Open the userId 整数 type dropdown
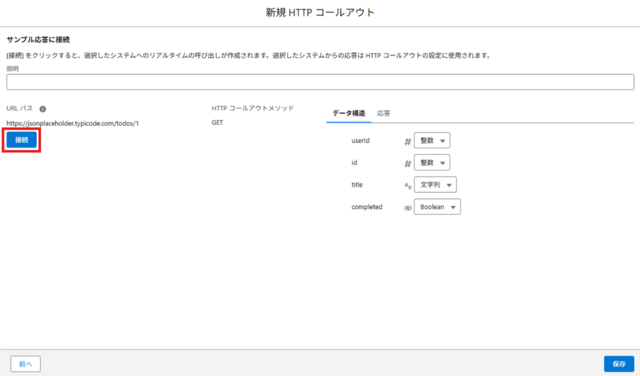 (x=432, y=140)
